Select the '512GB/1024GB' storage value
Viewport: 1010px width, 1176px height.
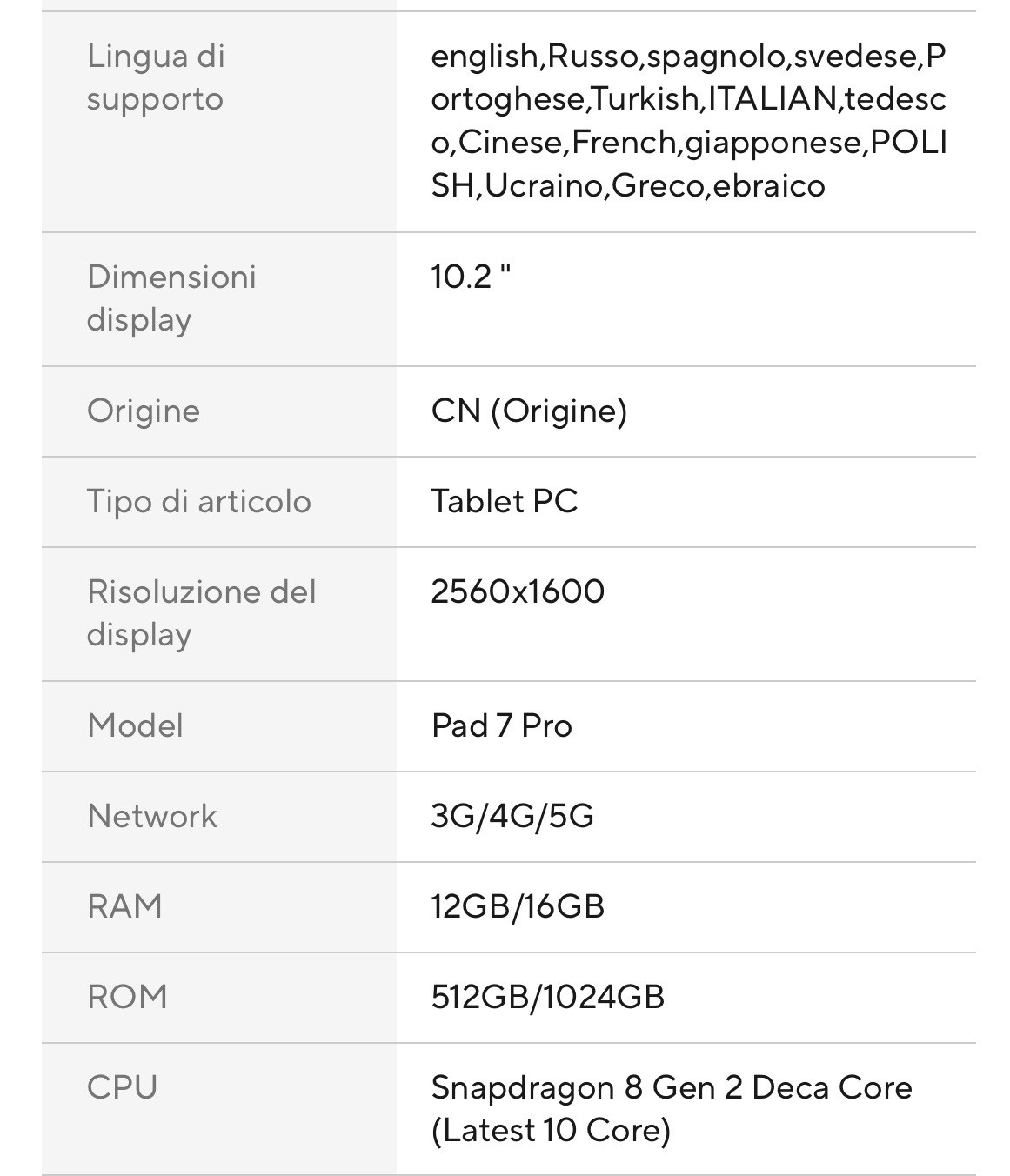click(x=548, y=997)
